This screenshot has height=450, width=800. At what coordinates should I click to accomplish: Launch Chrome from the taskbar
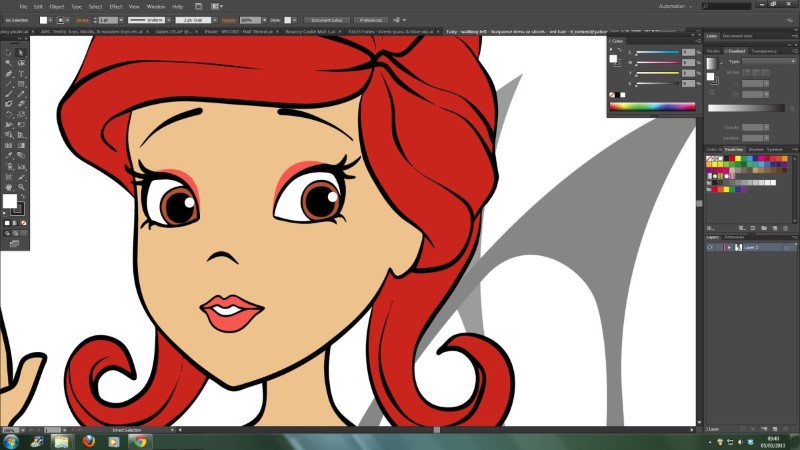pos(140,440)
